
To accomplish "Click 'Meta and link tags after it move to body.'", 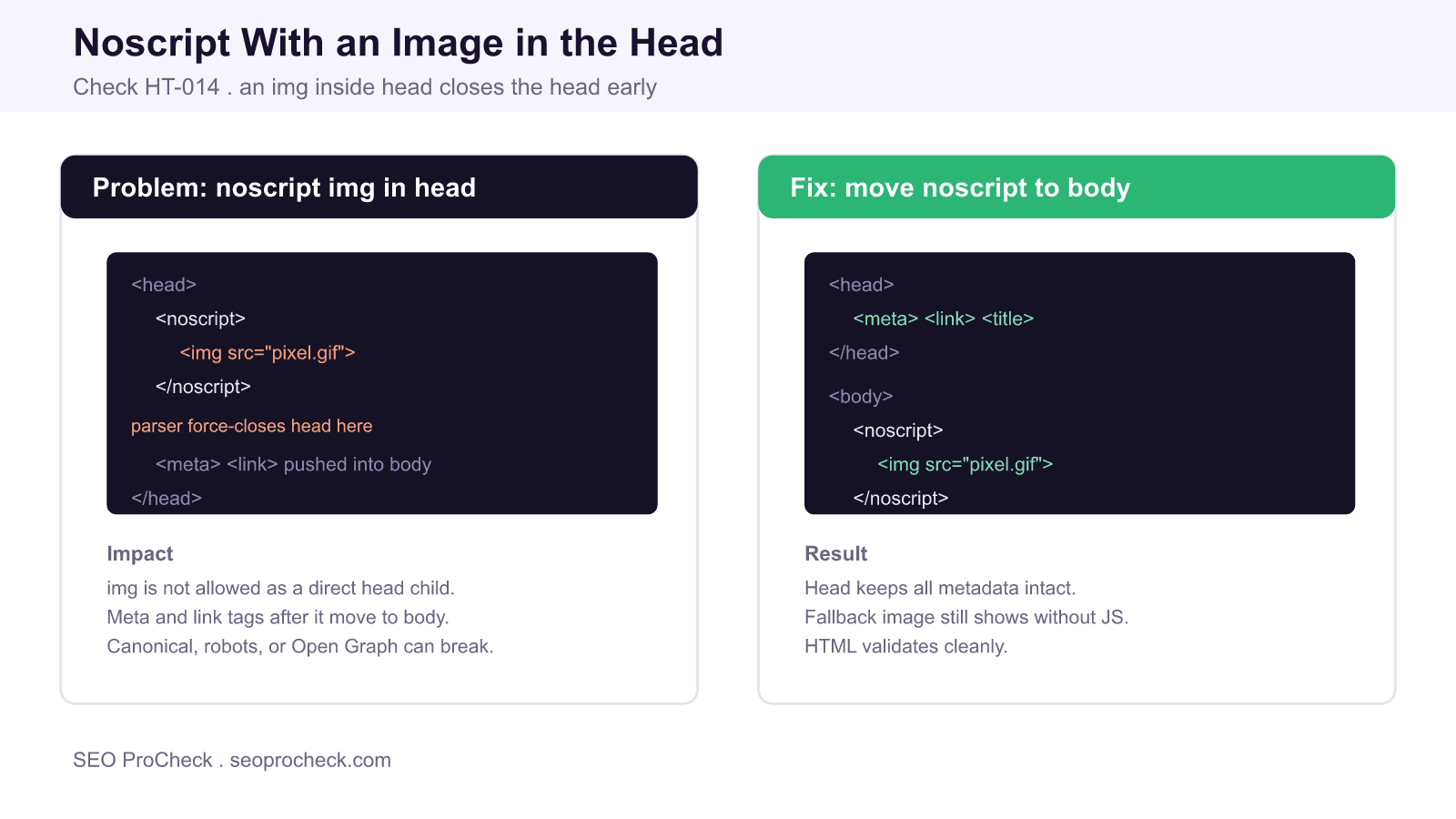I will click(x=278, y=617).
